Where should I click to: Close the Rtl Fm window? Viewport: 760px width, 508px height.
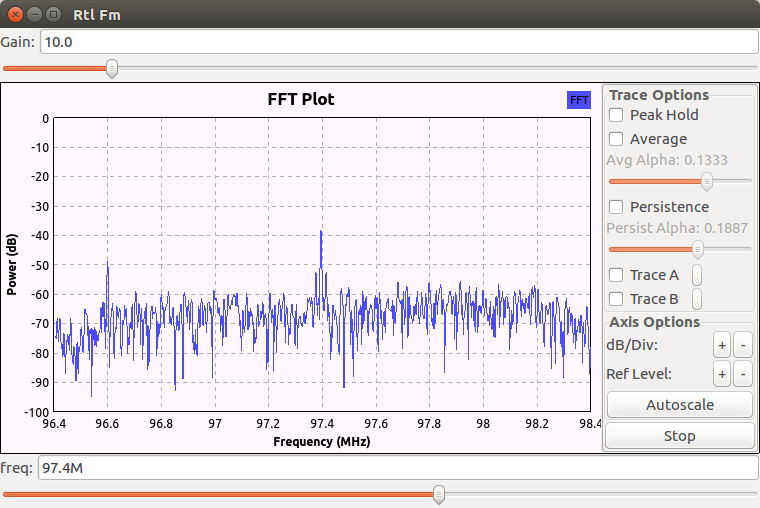16,15
